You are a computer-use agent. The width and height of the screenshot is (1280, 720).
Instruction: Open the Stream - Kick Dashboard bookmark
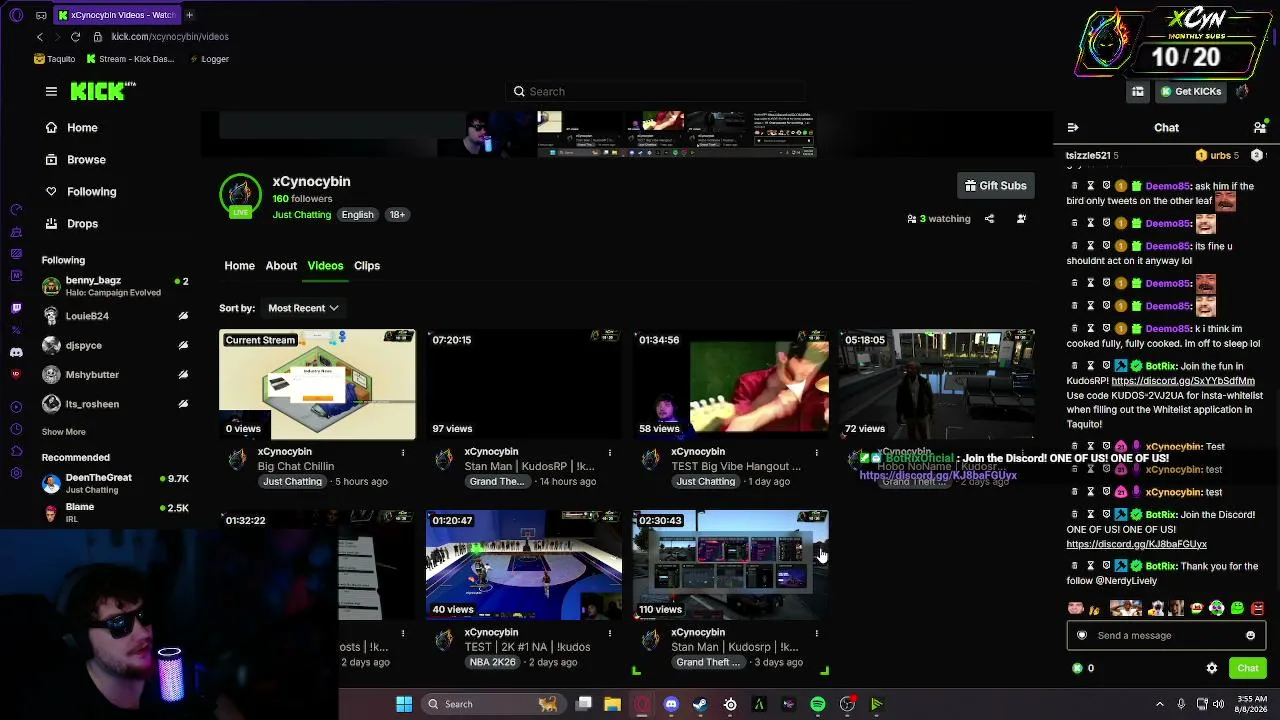(x=130, y=59)
